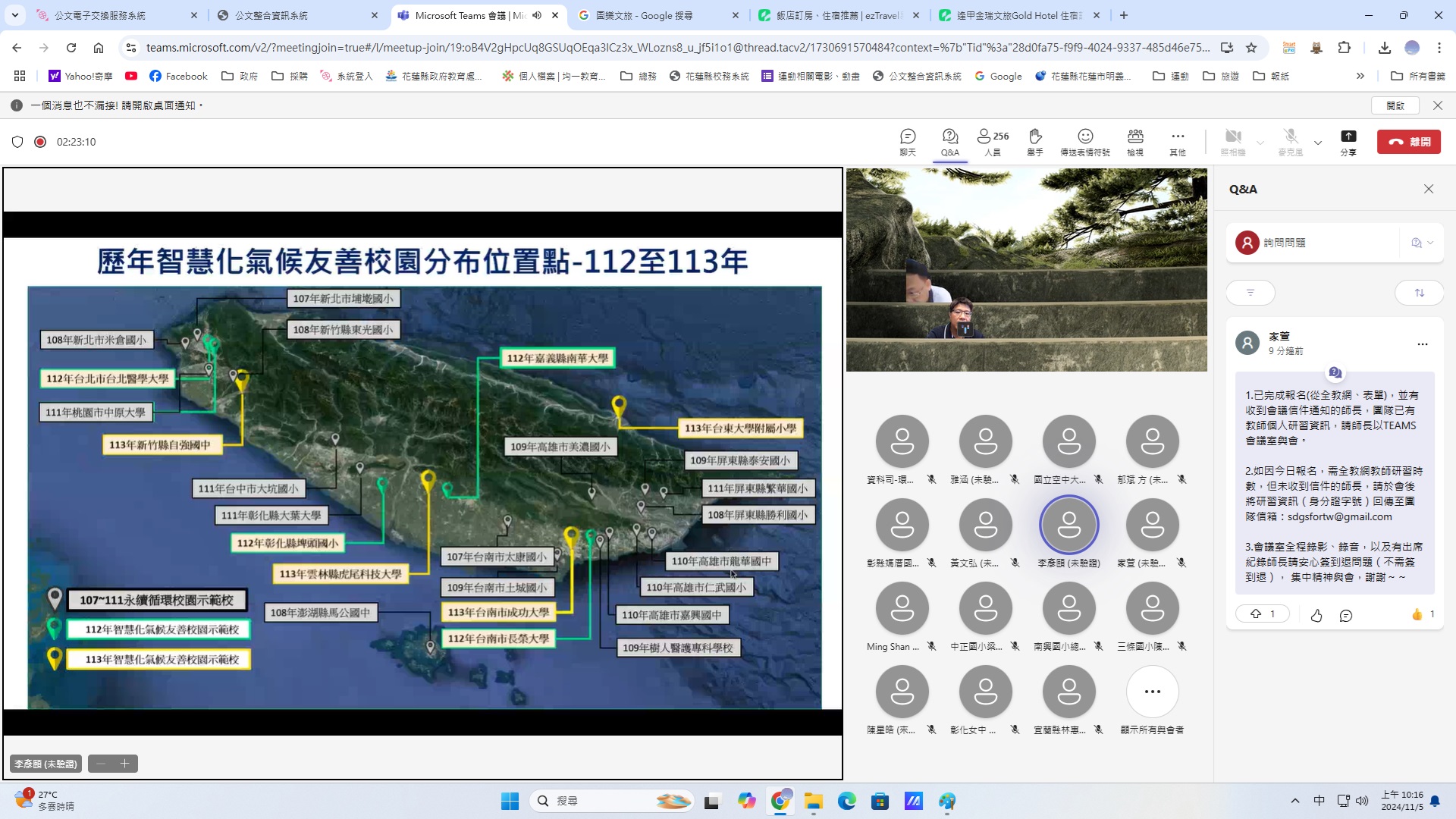This screenshot has height=819, width=1456.
Task: Open the More actions menu
Action: pos(1177,141)
